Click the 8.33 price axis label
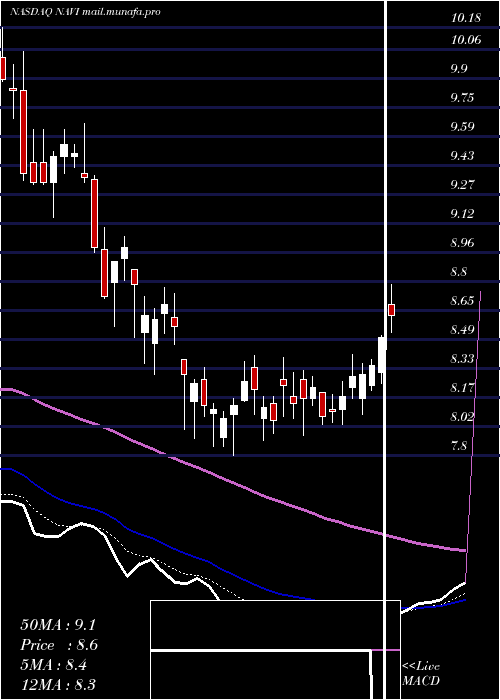The image size is (500, 700). [462, 359]
